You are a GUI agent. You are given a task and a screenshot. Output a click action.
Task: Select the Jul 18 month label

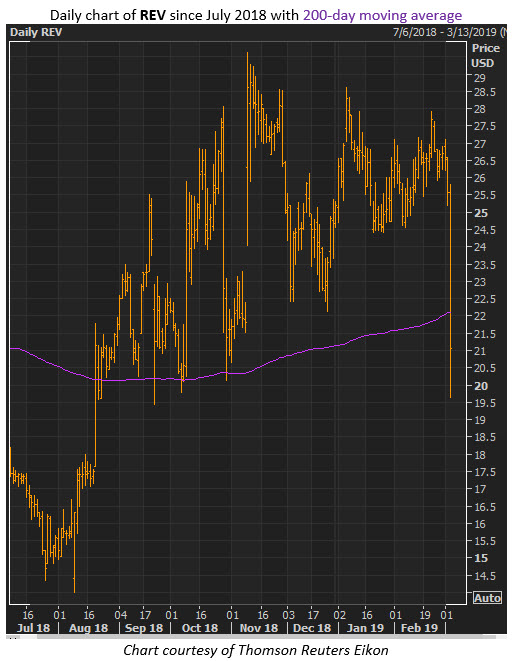click(x=33, y=628)
